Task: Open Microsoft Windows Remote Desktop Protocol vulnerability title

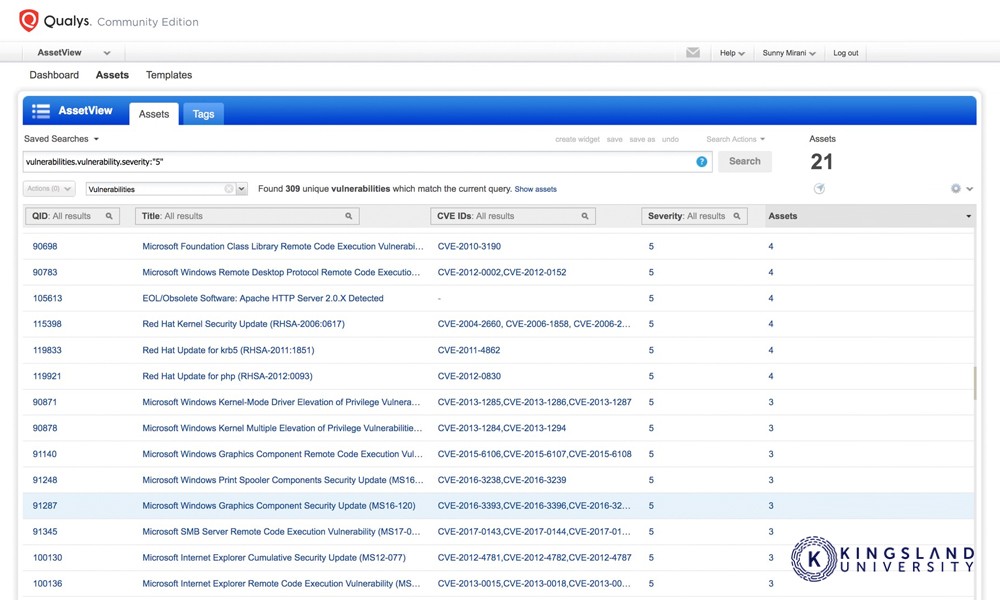Action: (x=281, y=272)
